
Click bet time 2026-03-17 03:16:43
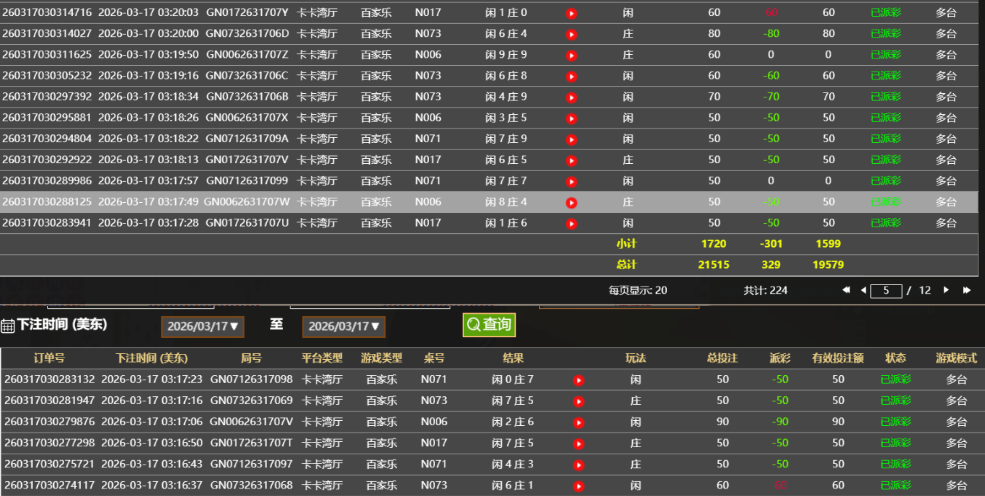tap(152, 463)
